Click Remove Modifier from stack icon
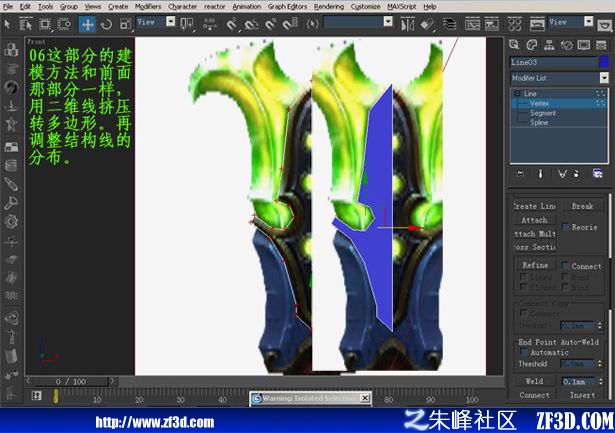The height and width of the screenshot is (433, 615). click(577, 173)
